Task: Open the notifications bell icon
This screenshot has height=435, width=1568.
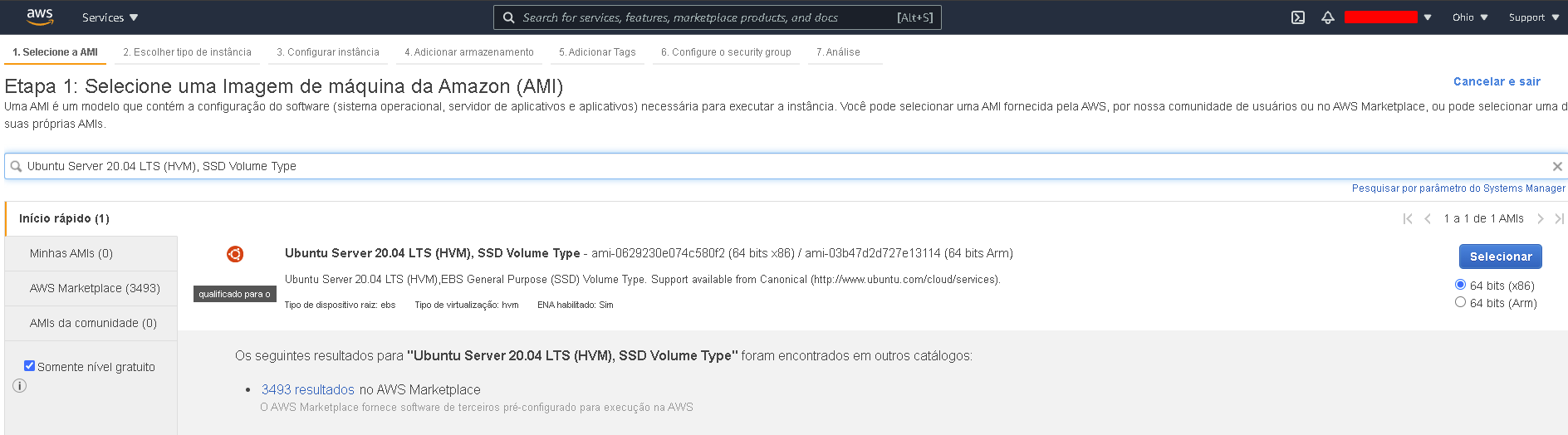Action: (1328, 17)
